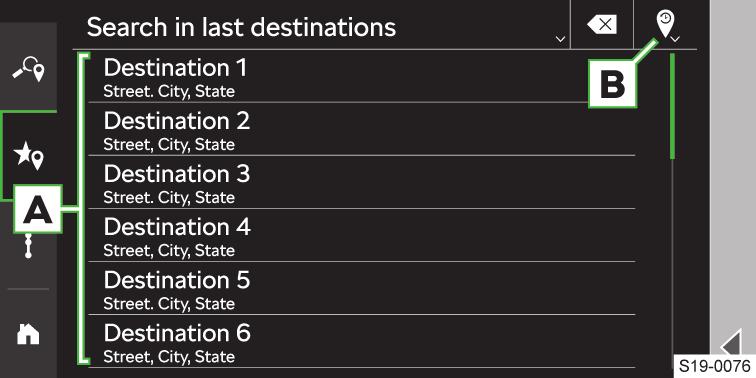756x378 pixels.
Task: Clear search text with backspace icon
Action: pos(602,25)
